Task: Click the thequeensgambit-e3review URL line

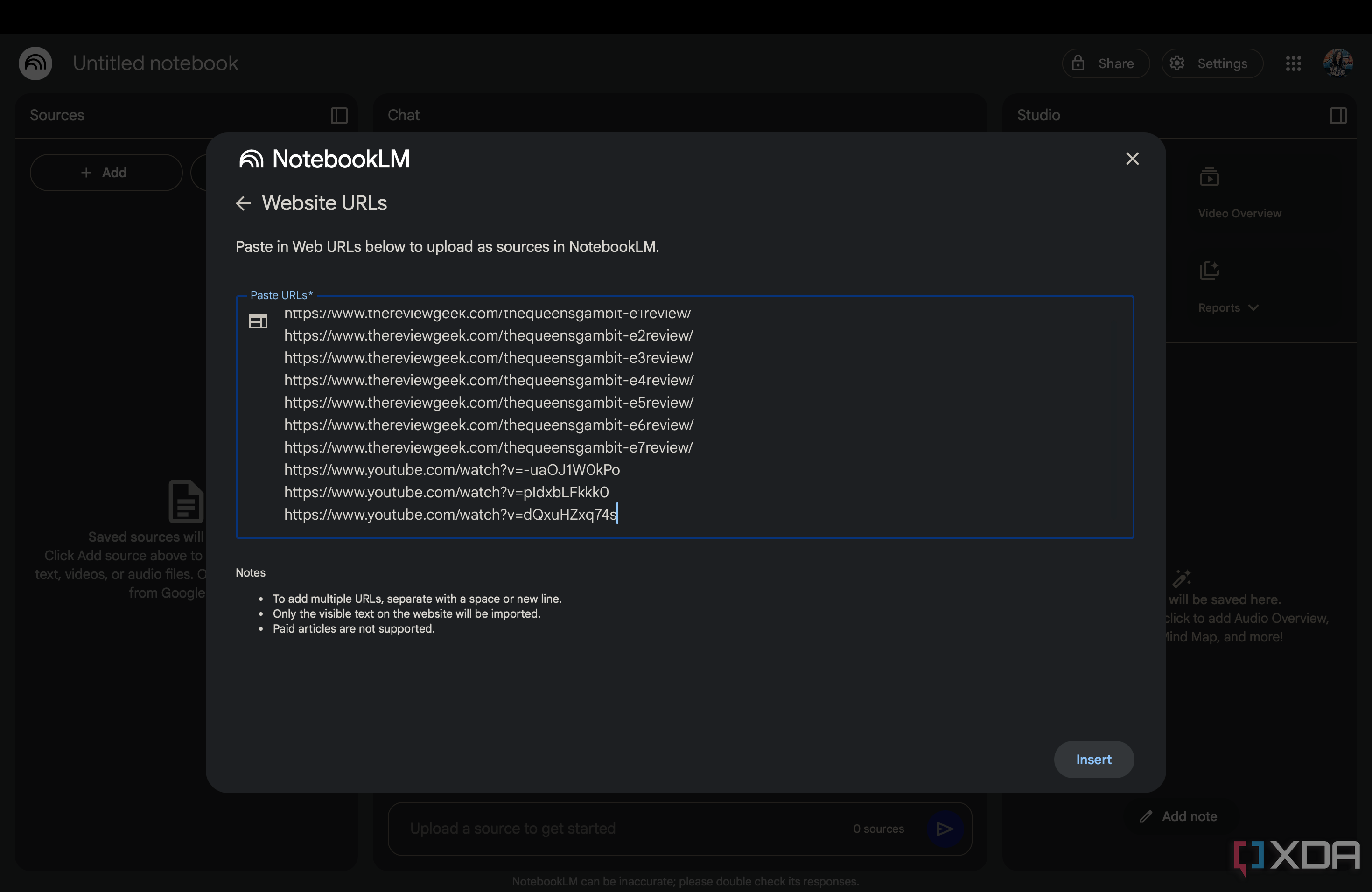Action: point(488,358)
